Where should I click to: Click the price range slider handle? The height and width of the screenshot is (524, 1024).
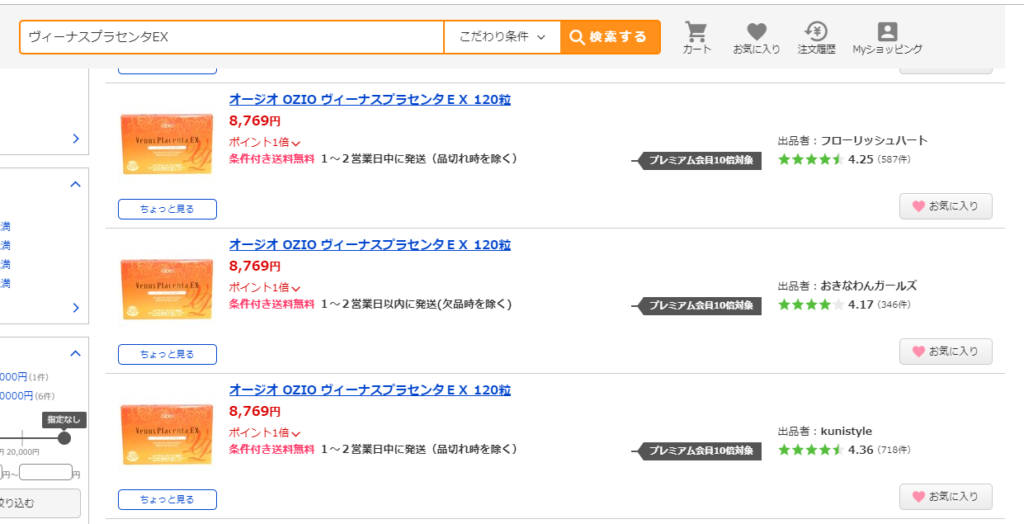tap(64, 438)
